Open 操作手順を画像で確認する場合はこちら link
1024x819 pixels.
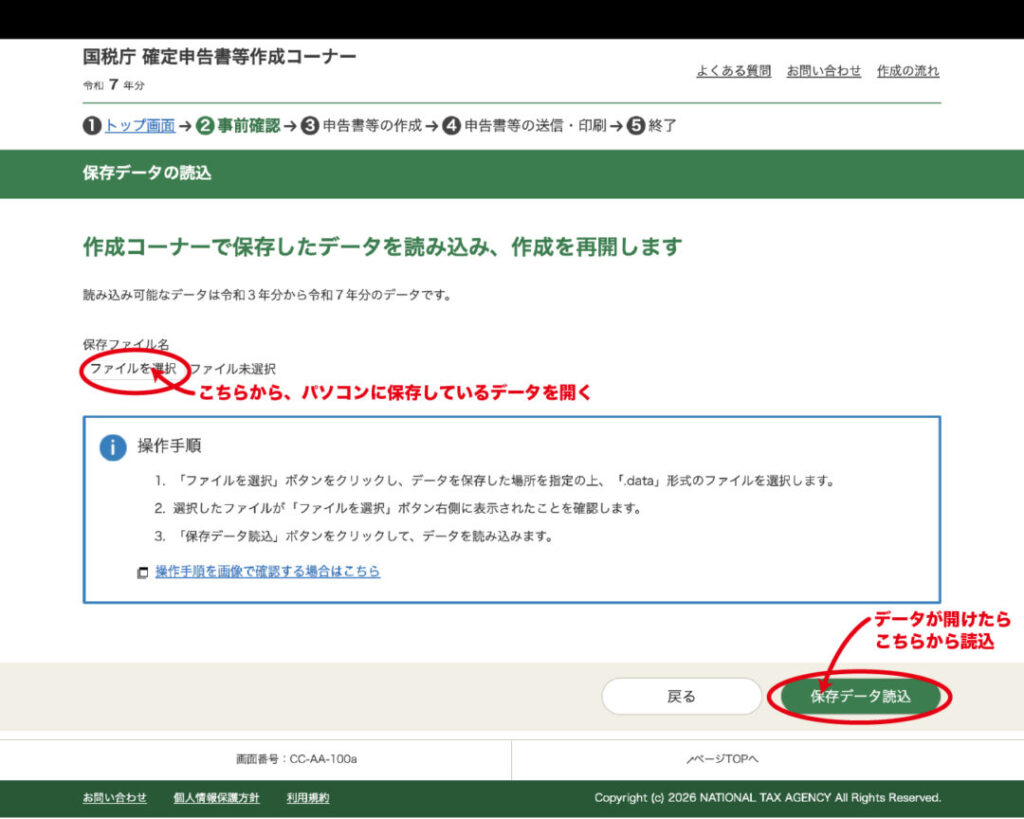click(267, 572)
